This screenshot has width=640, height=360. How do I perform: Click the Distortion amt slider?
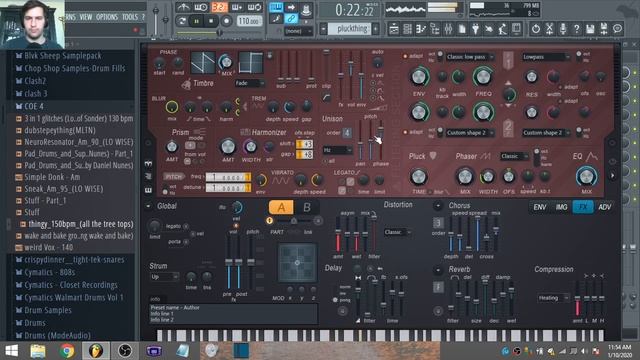[338, 234]
